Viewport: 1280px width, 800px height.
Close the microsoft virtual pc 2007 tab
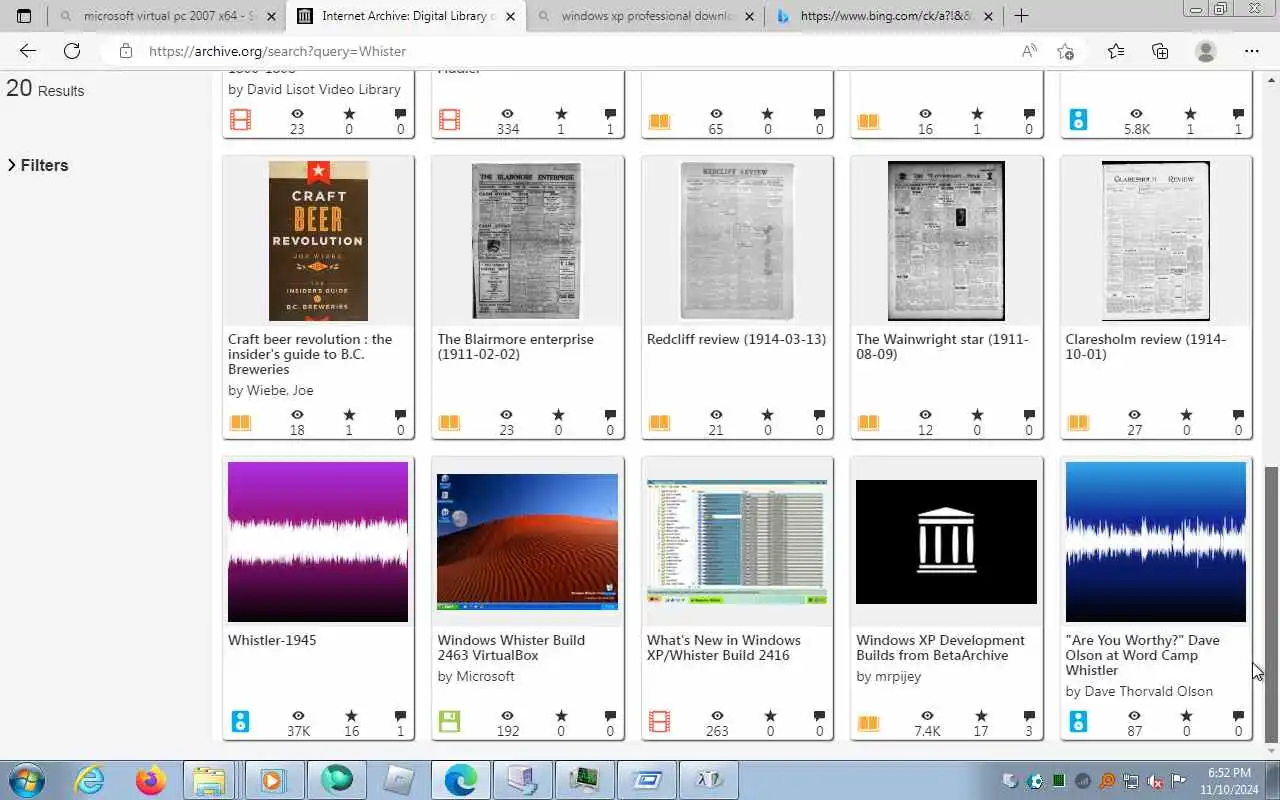click(272, 16)
